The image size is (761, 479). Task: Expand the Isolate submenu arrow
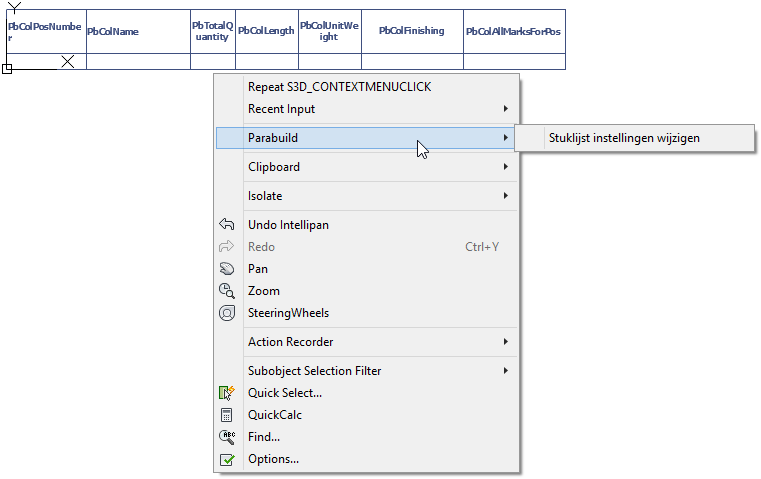click(506, 196)
